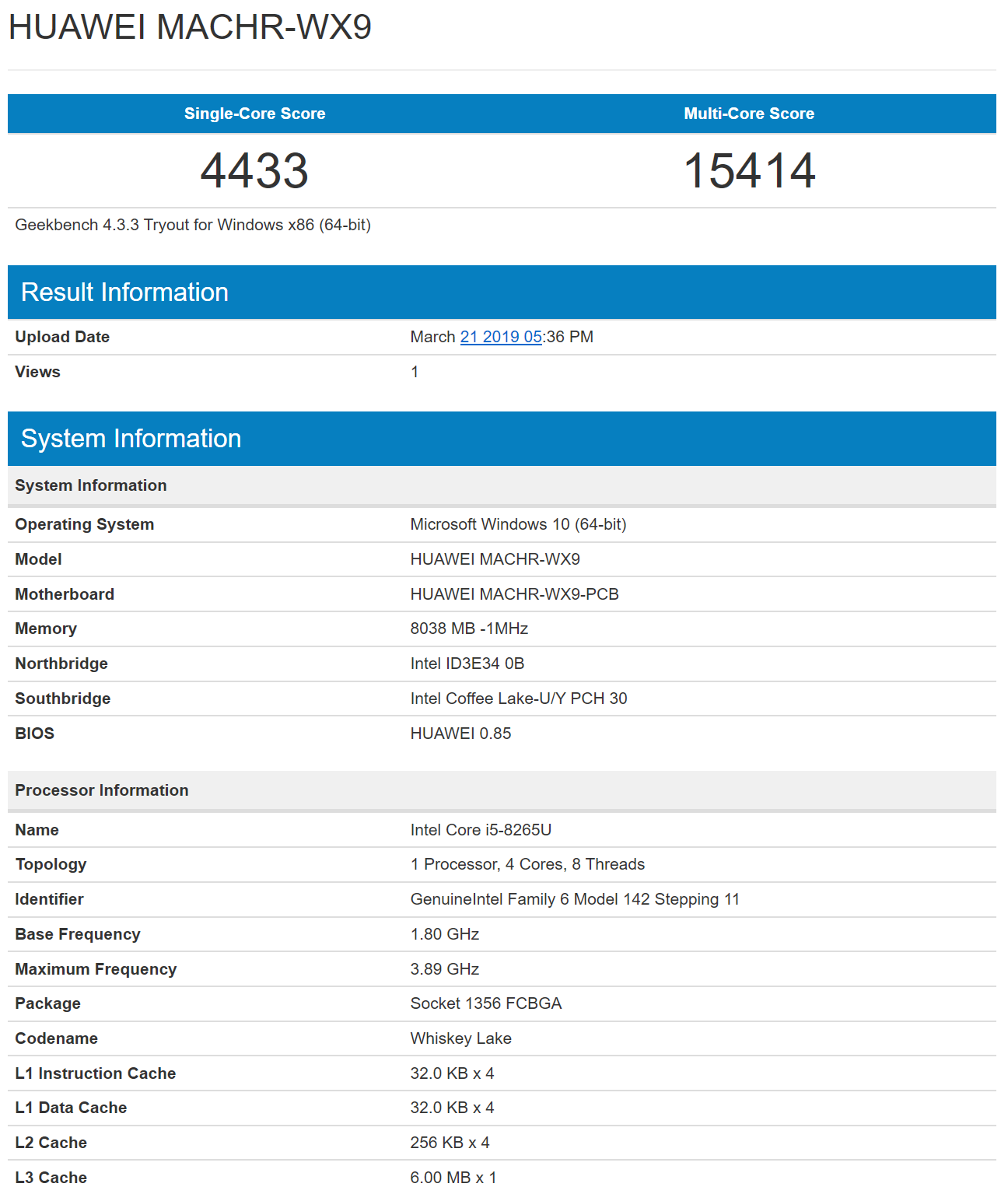
Task: Select 'Microsoft Windows 10 (64-bit)' value
Action: click(518, 524)
